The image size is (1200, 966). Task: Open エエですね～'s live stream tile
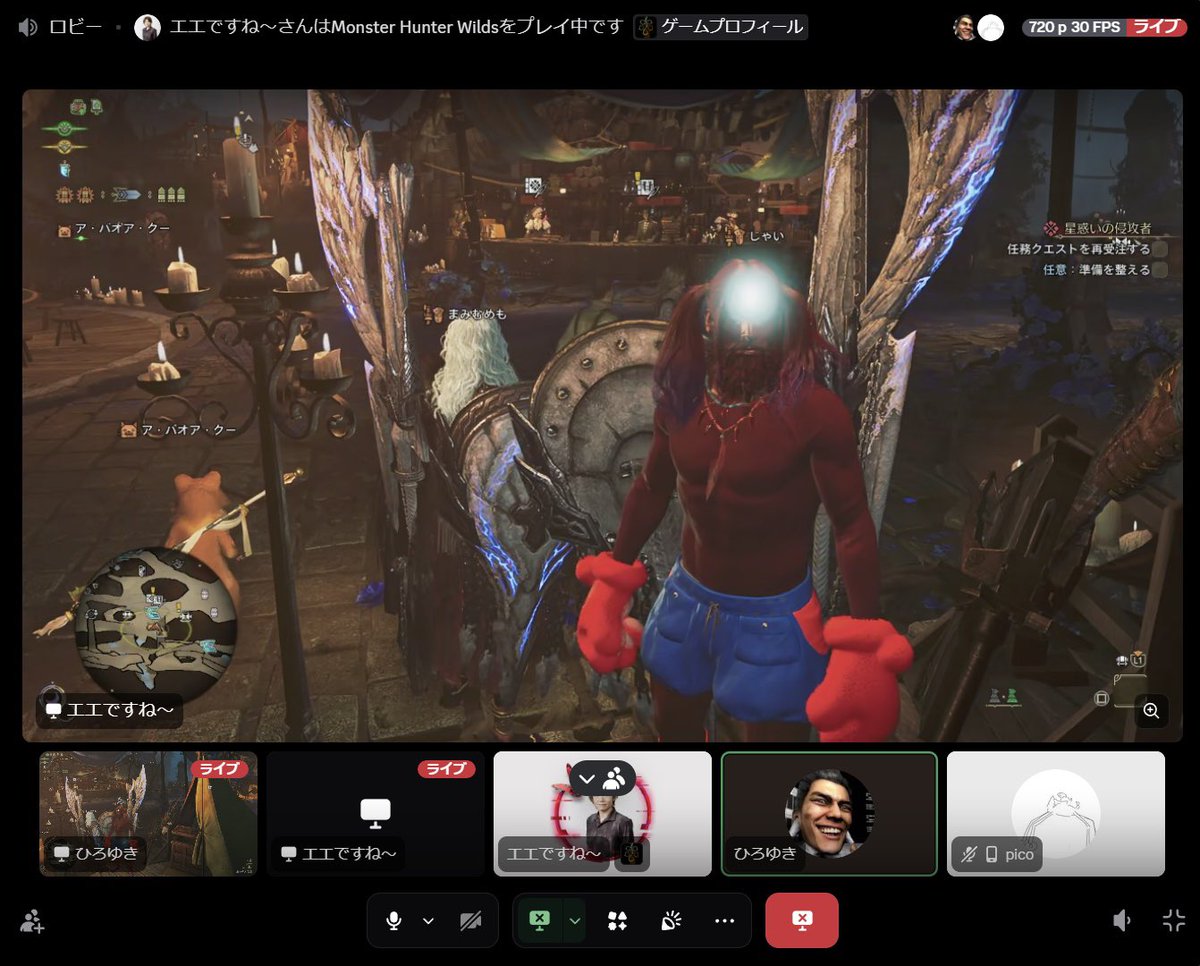(375, 814)
